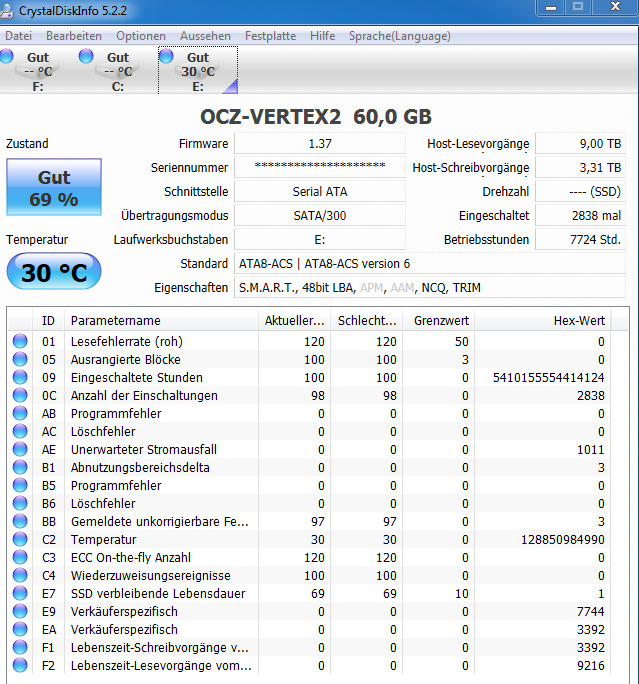This screenshot has width=639, height=684.
Task: Open the Aussehen menu
Action: point(205,36)
